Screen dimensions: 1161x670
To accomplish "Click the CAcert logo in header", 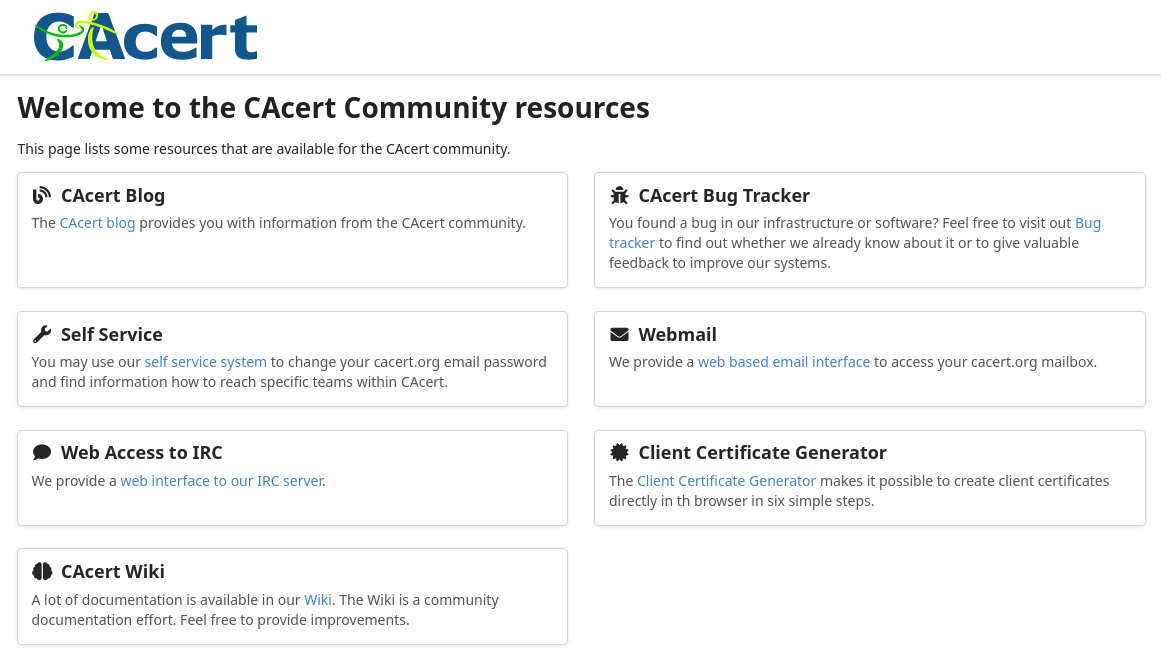I will pyautogui.click(x=146, y=37).
